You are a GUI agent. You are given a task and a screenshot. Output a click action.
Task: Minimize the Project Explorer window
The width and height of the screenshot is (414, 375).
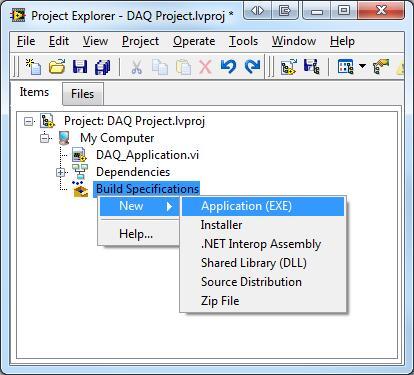316,11
